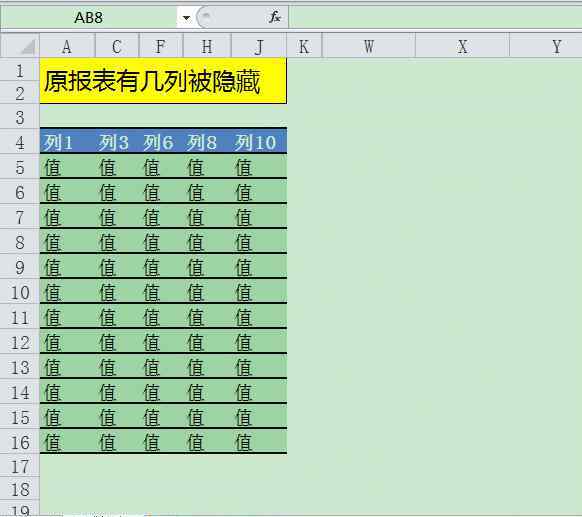Click the 值 cell in column C row 6
The height and width of the screenshot is (517, 582).
[x=117, y=192]
